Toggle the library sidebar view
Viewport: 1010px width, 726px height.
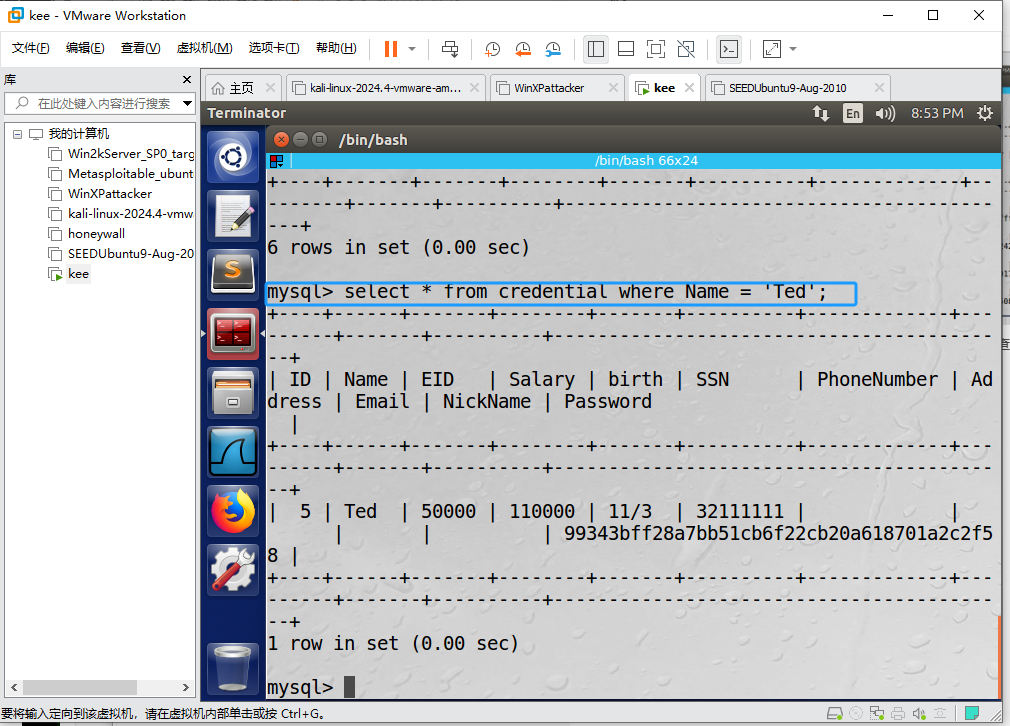tap(596, 49)
